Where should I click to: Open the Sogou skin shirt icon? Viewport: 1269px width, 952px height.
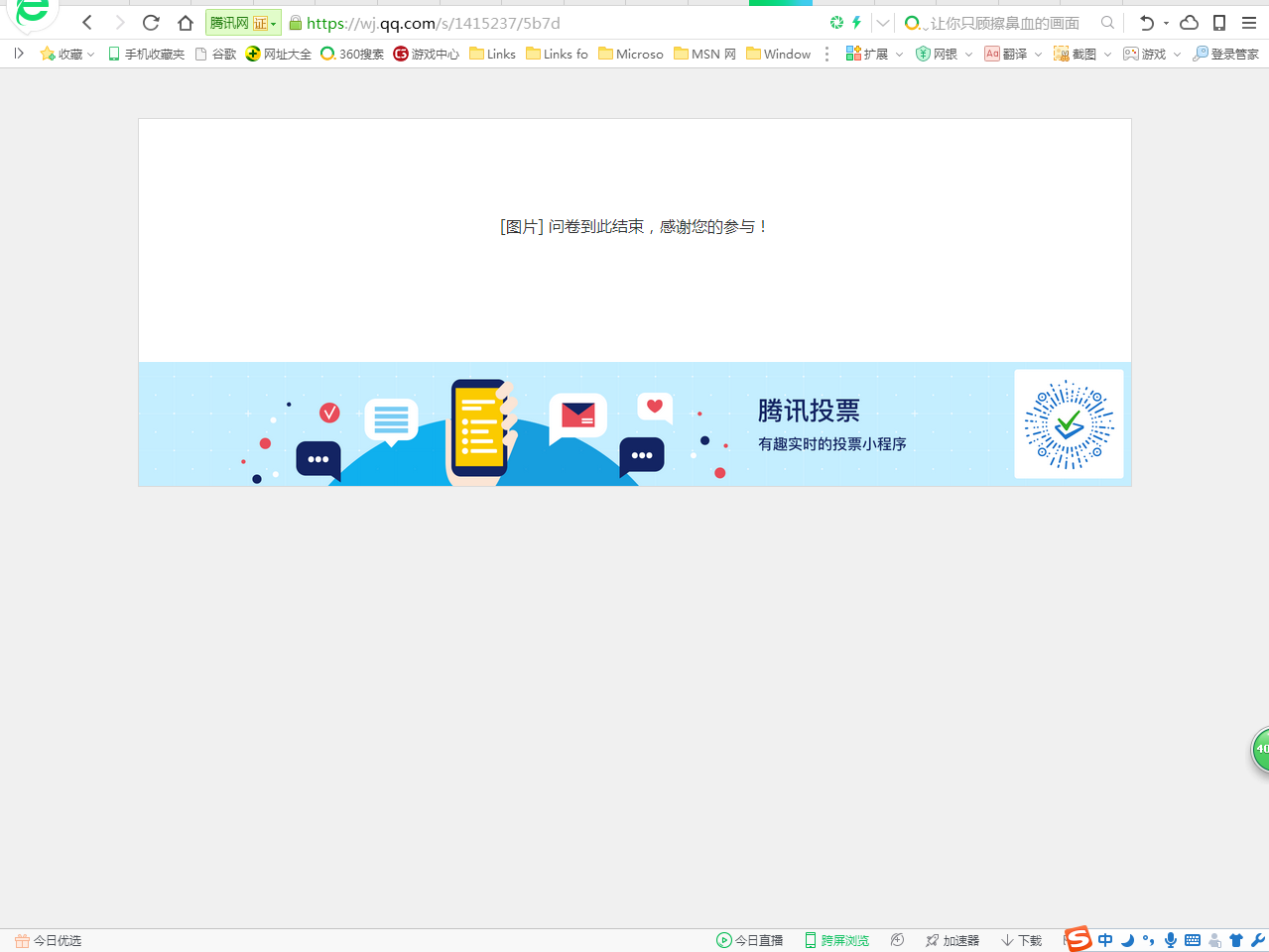(1236, 940)
